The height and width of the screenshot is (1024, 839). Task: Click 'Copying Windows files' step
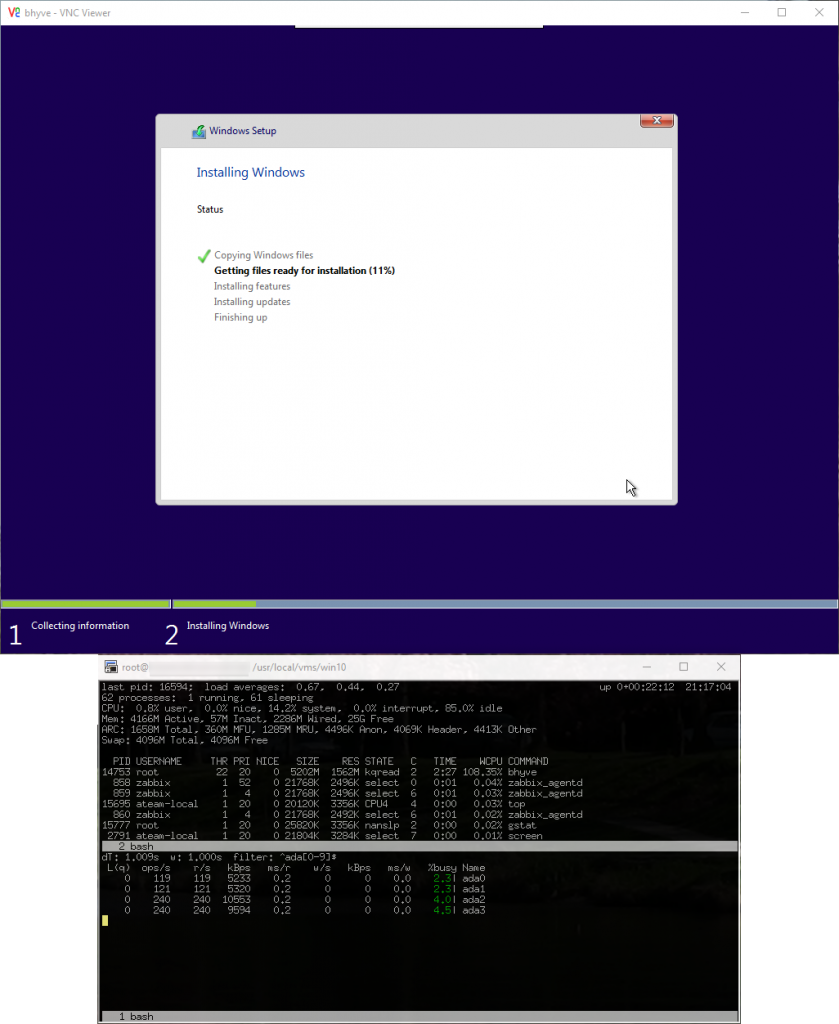264,255
